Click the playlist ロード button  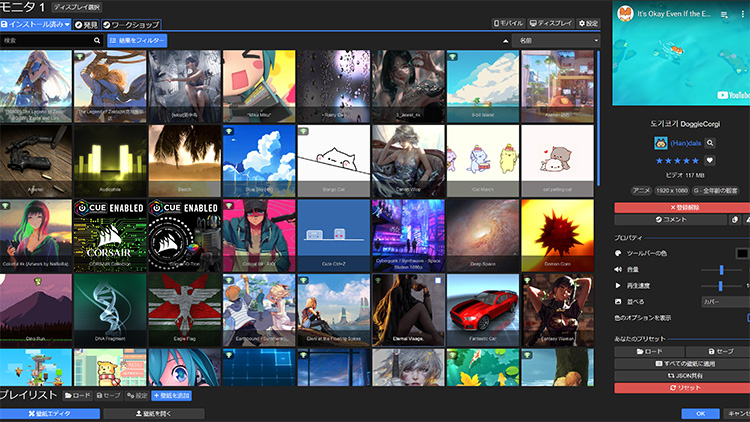click(77, 396)
